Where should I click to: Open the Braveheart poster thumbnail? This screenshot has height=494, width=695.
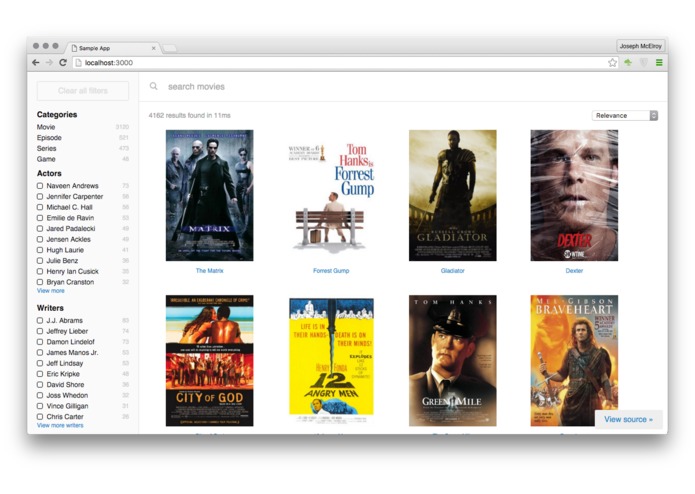coord(574,361)
